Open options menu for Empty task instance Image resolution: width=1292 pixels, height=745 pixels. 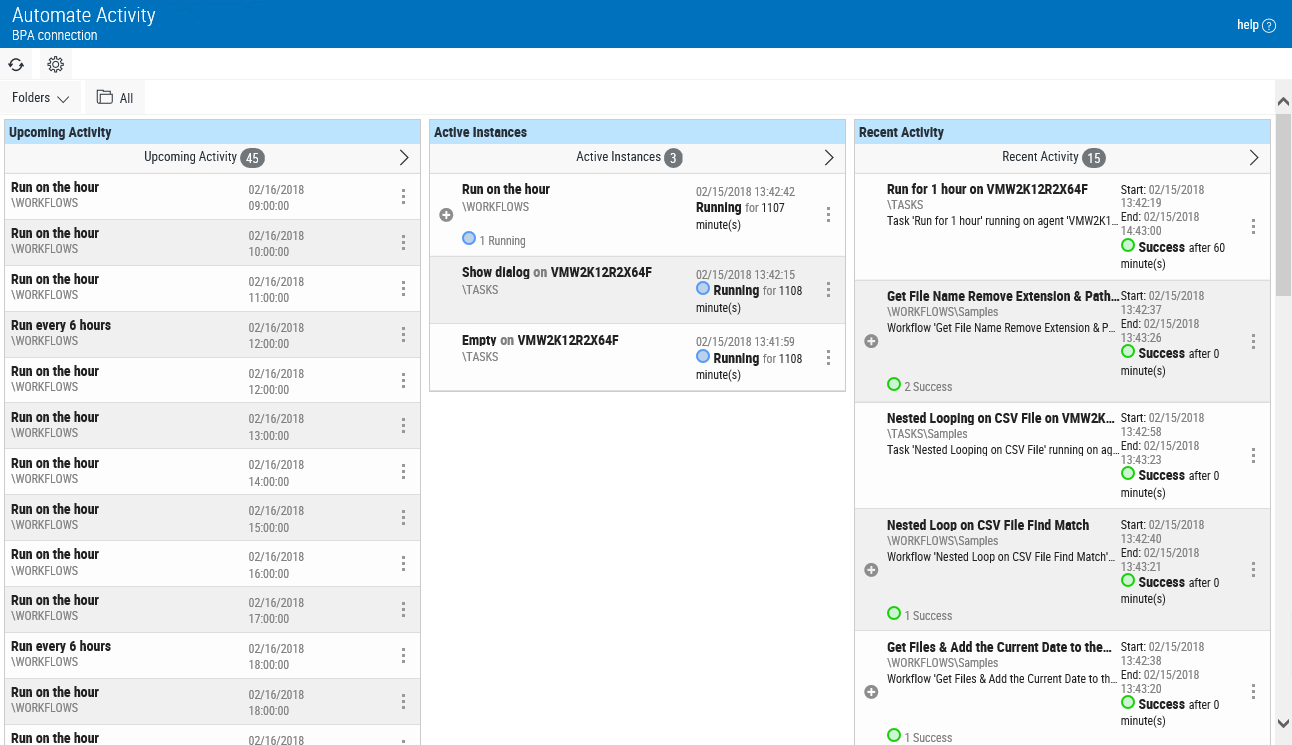coord(828,357)
